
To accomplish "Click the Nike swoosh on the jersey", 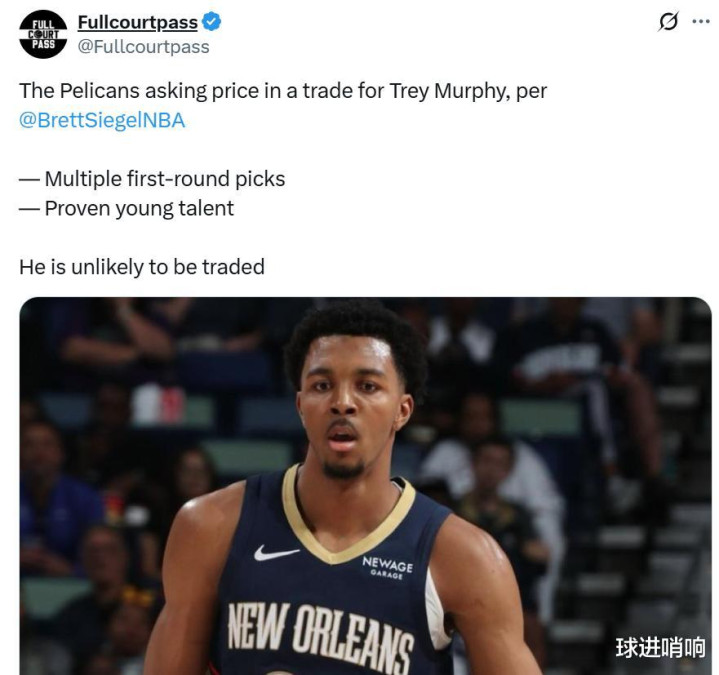I will [x=276, y=553].
